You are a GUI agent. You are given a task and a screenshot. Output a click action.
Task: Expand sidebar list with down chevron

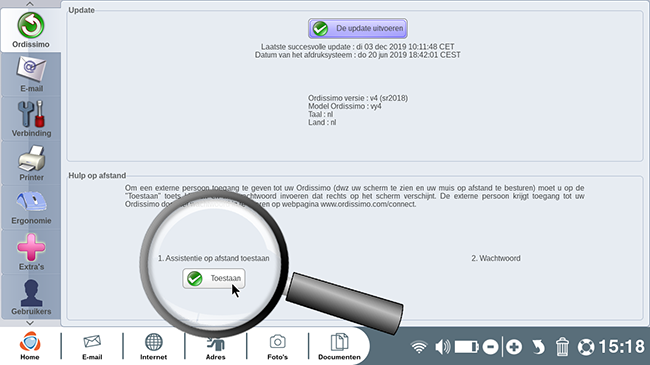30,323
